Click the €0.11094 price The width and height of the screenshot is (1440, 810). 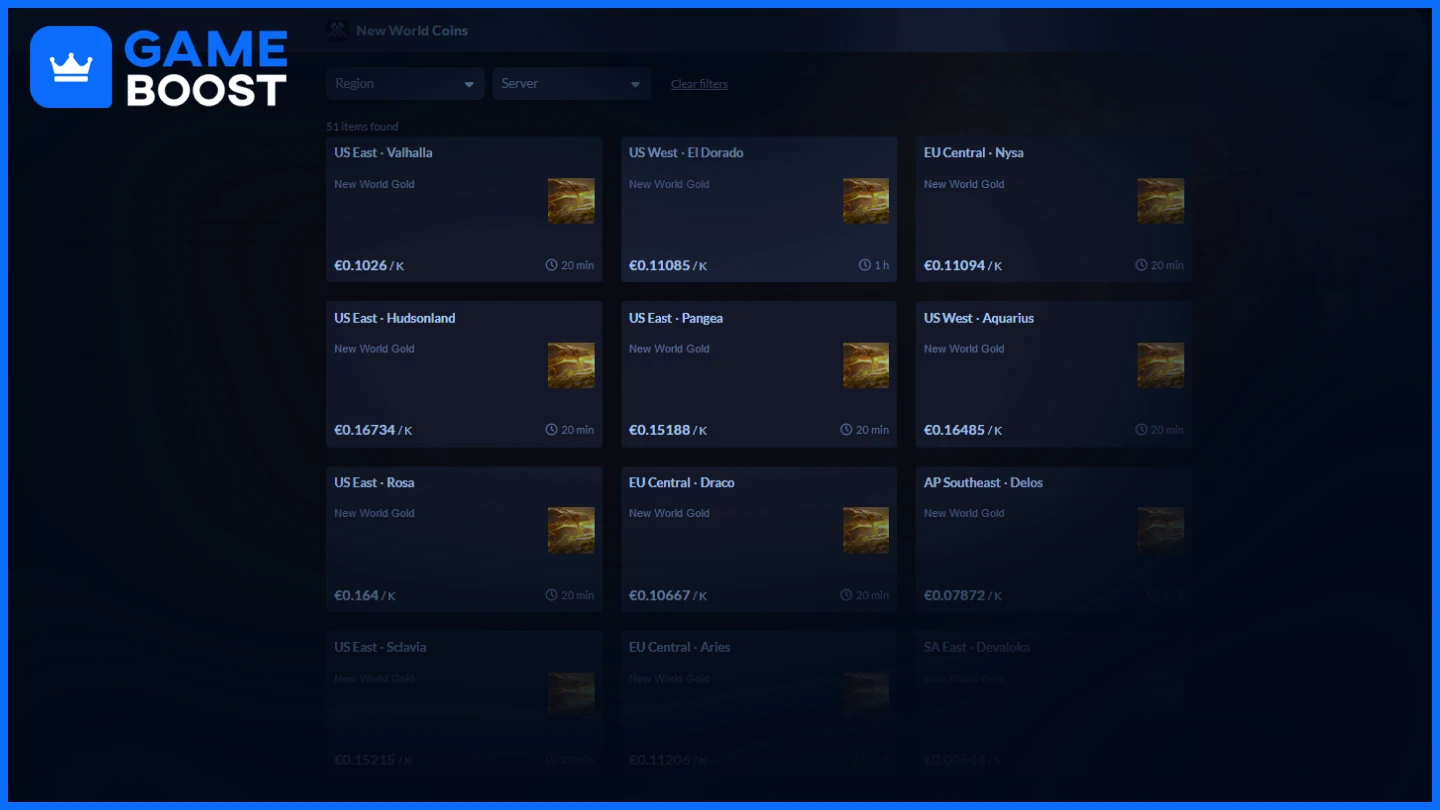pos(955,266)
